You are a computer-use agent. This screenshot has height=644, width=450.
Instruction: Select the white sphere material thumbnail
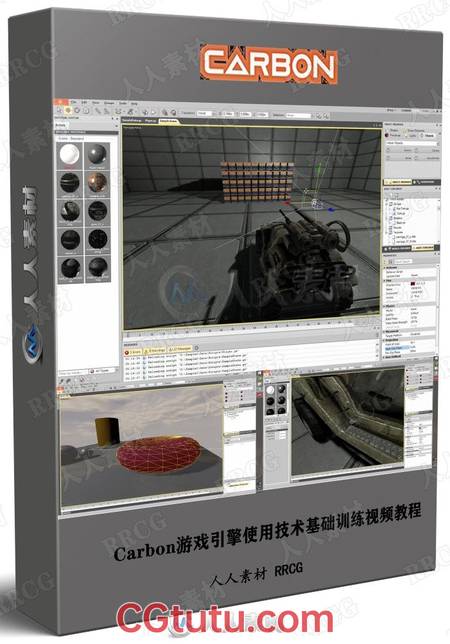click(x=70, y=156)
